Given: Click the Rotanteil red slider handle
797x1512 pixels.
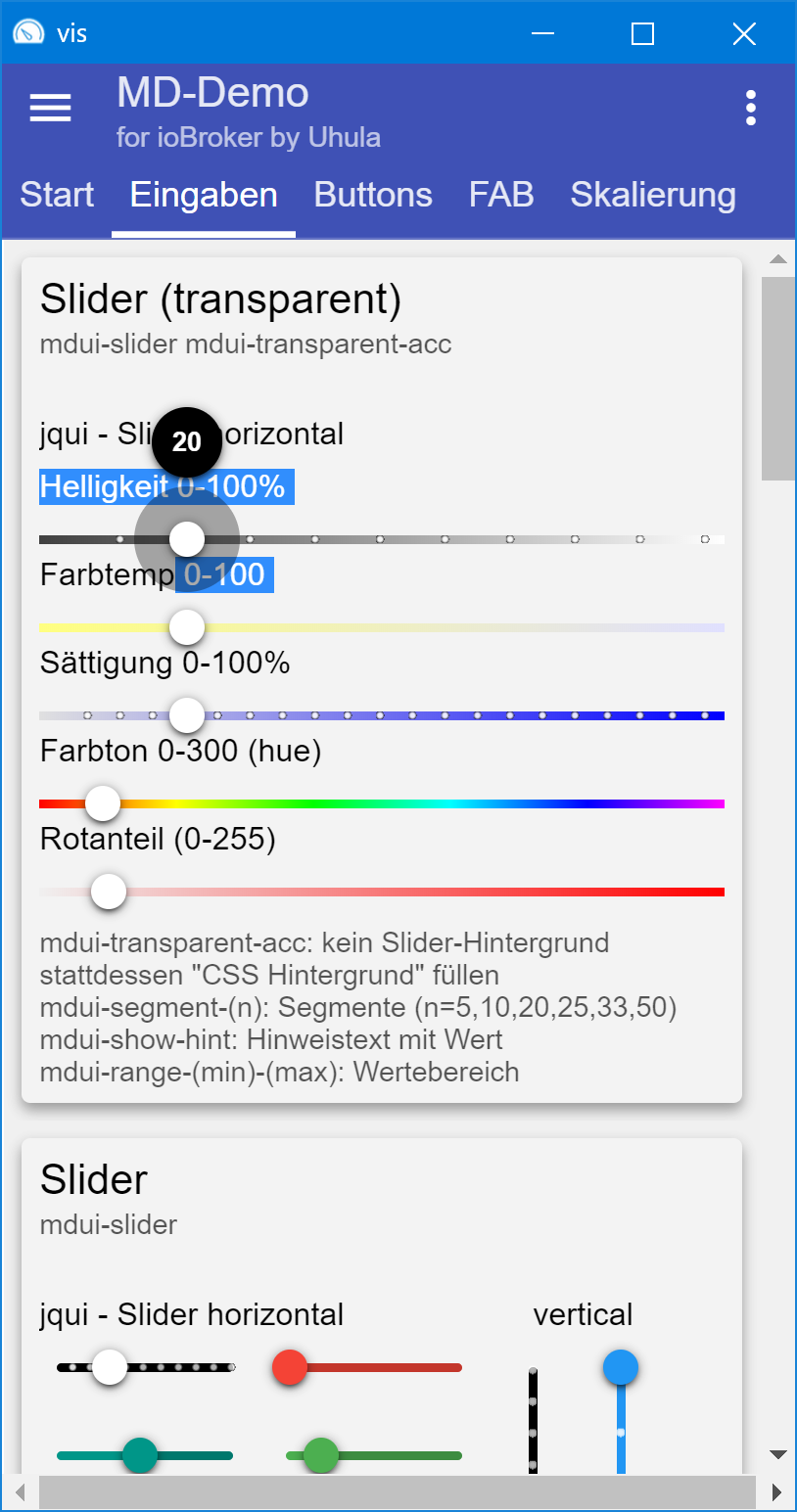Looking at the screenshot, I should click(x=109, y=891).
